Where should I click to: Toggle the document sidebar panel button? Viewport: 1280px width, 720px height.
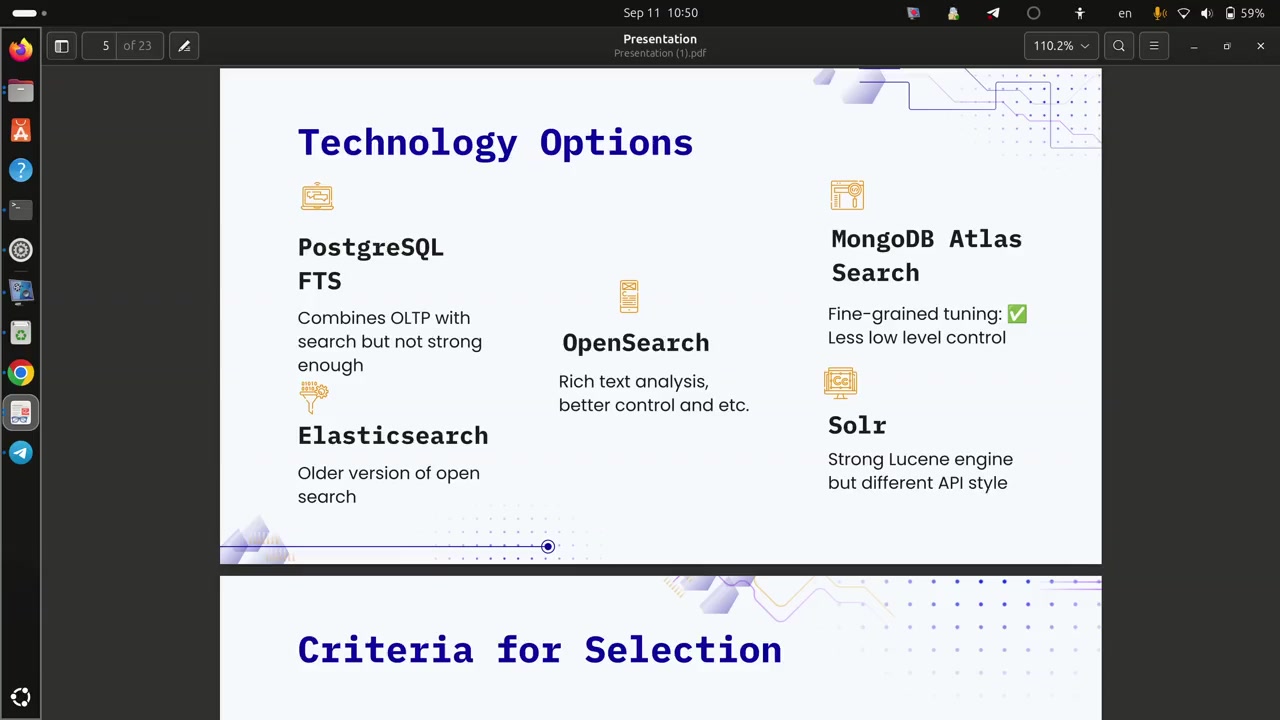pos(61,46)
